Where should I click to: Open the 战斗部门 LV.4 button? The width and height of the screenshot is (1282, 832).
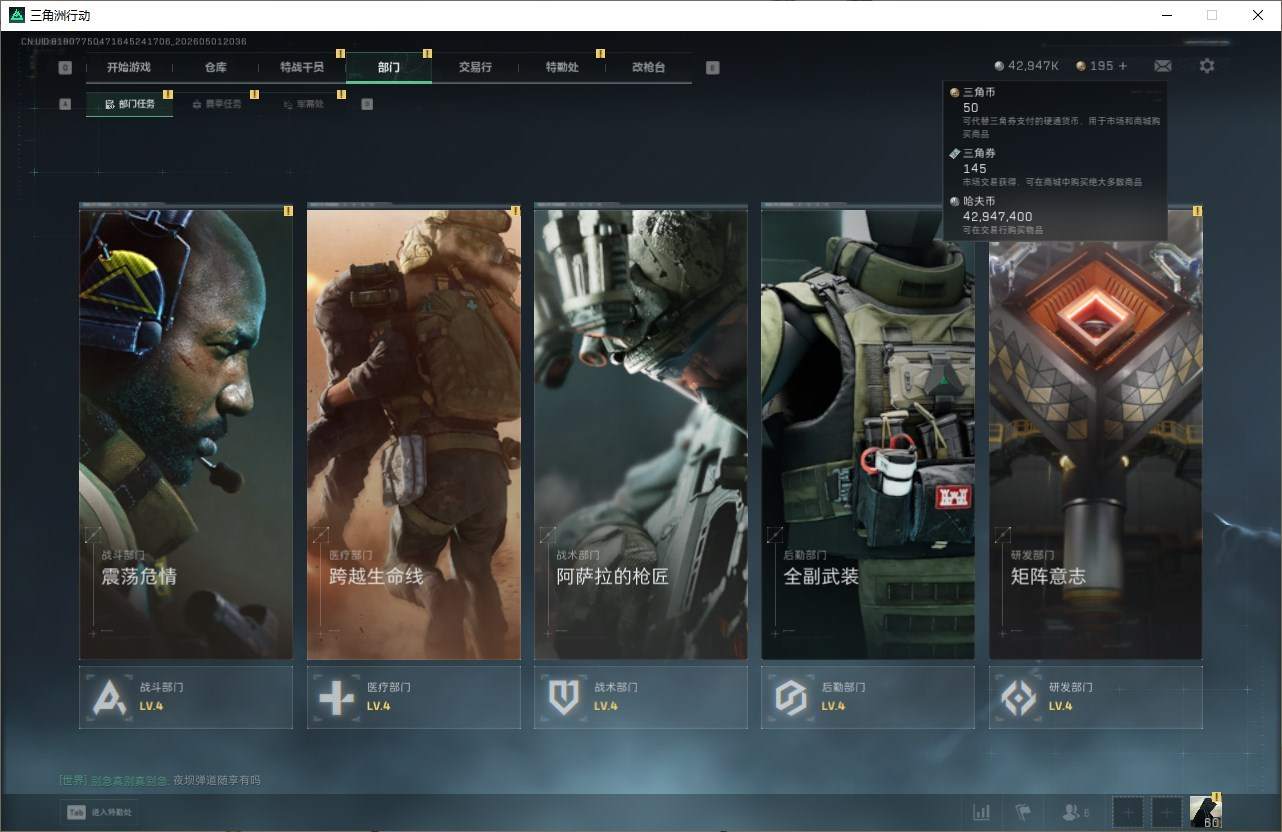186,697
